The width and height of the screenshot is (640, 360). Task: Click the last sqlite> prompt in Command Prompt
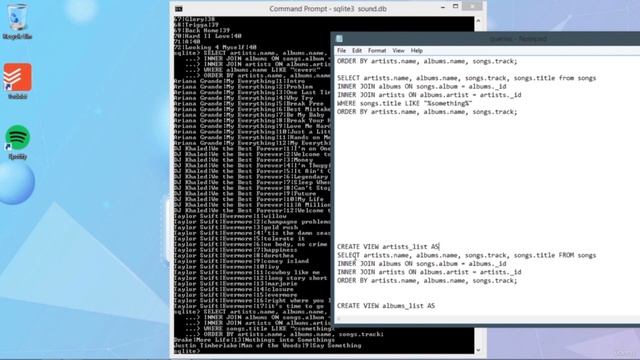click(187, 351)
